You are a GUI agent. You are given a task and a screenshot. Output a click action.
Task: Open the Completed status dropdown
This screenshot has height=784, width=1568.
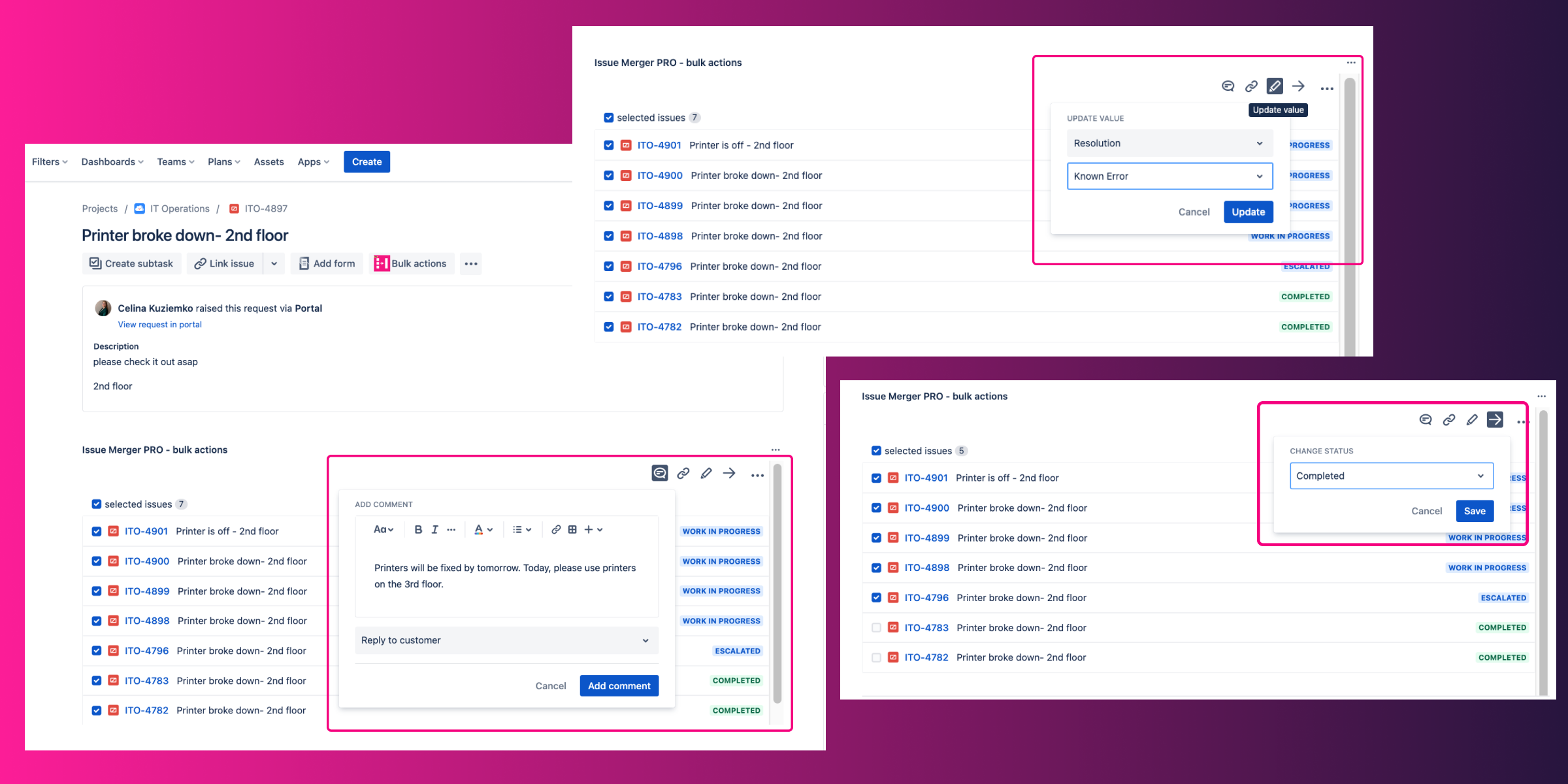click(1391, 476)
